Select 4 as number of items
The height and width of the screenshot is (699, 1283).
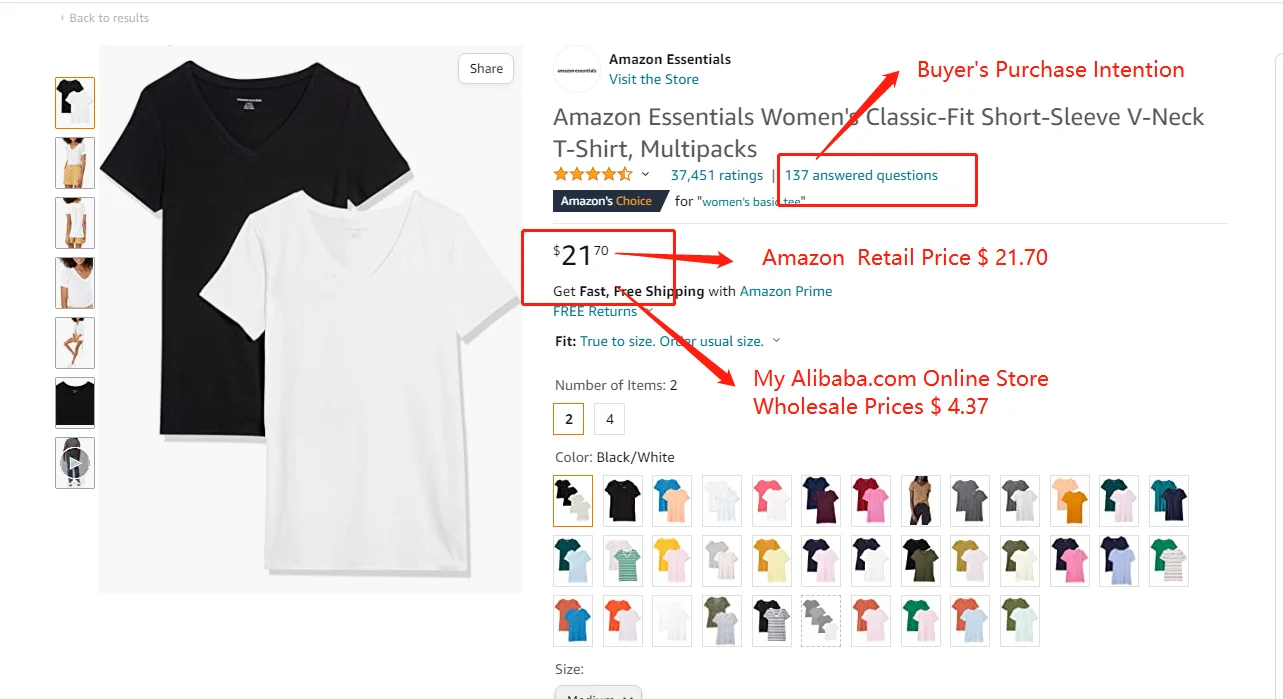[609, 419]
